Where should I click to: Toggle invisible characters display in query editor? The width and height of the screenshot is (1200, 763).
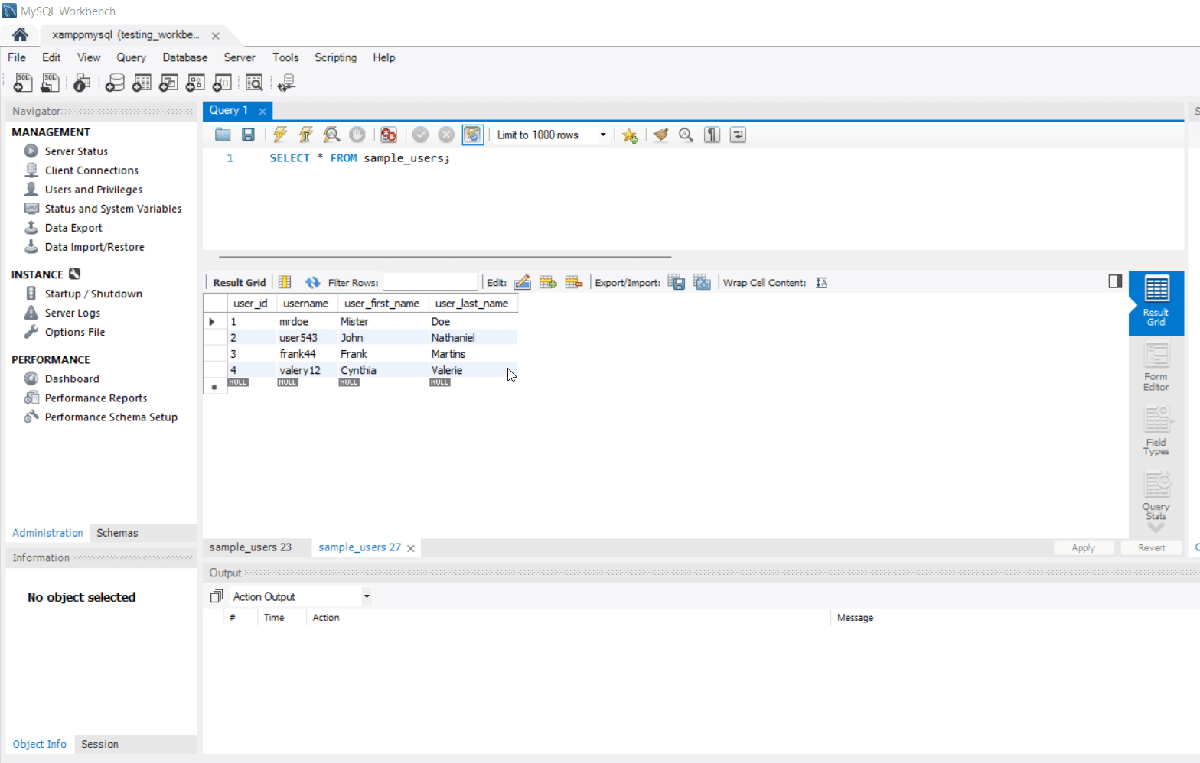pyautogui.click(x=712, y=134)
